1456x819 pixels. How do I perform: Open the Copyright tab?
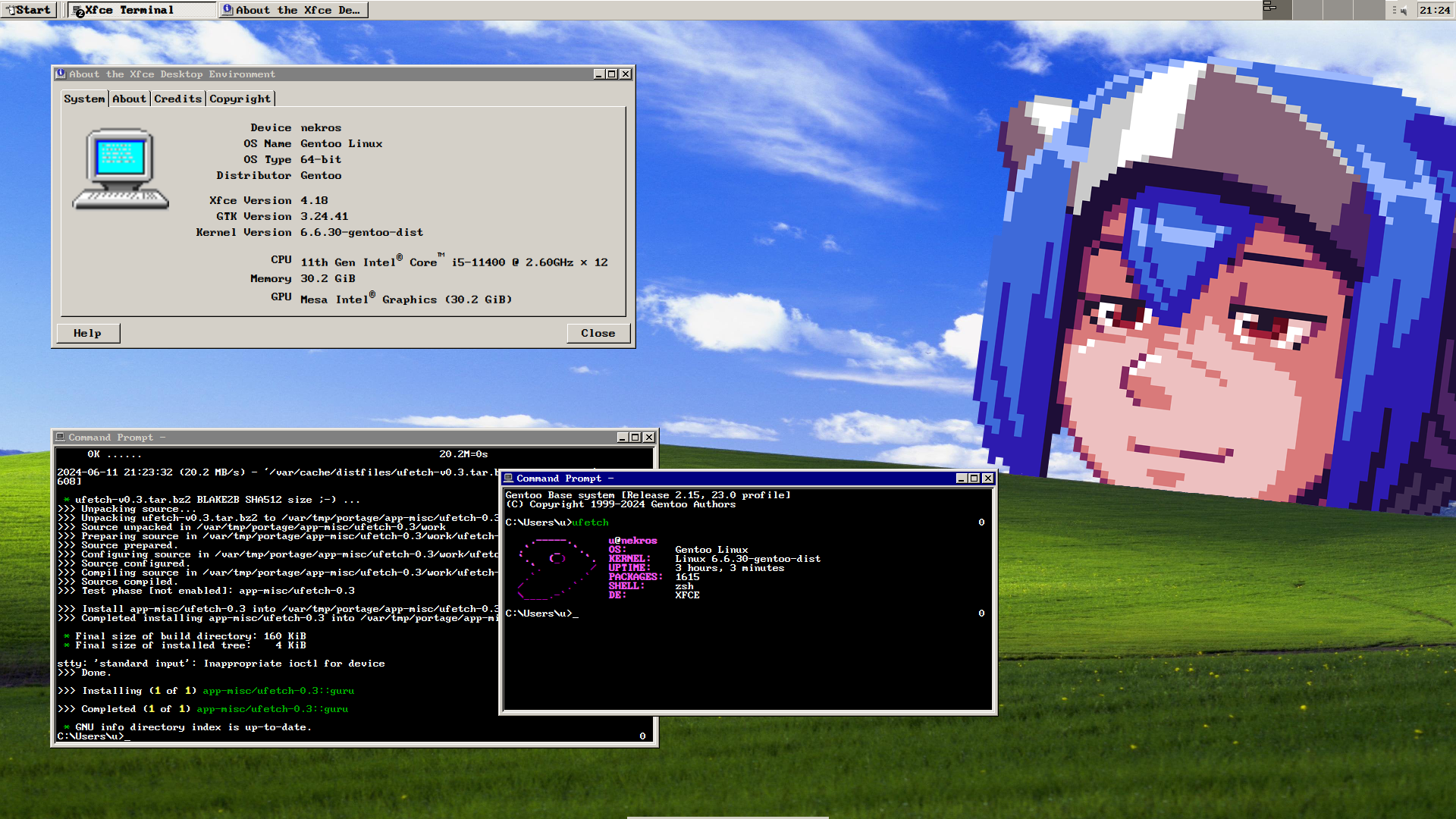pyautogui.click(x=240, y=99)
